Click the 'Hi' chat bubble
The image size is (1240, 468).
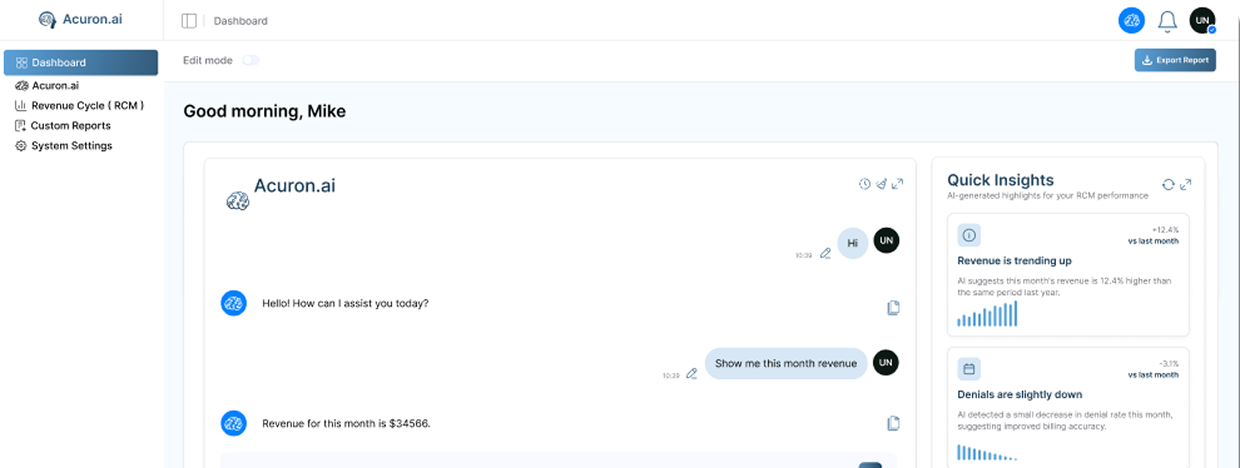(x=852, y=243)
